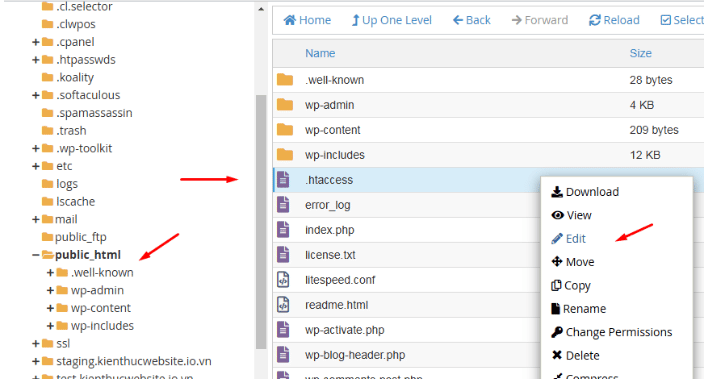
Task: Select the error_log file name
Action: [x=328, y=205]
